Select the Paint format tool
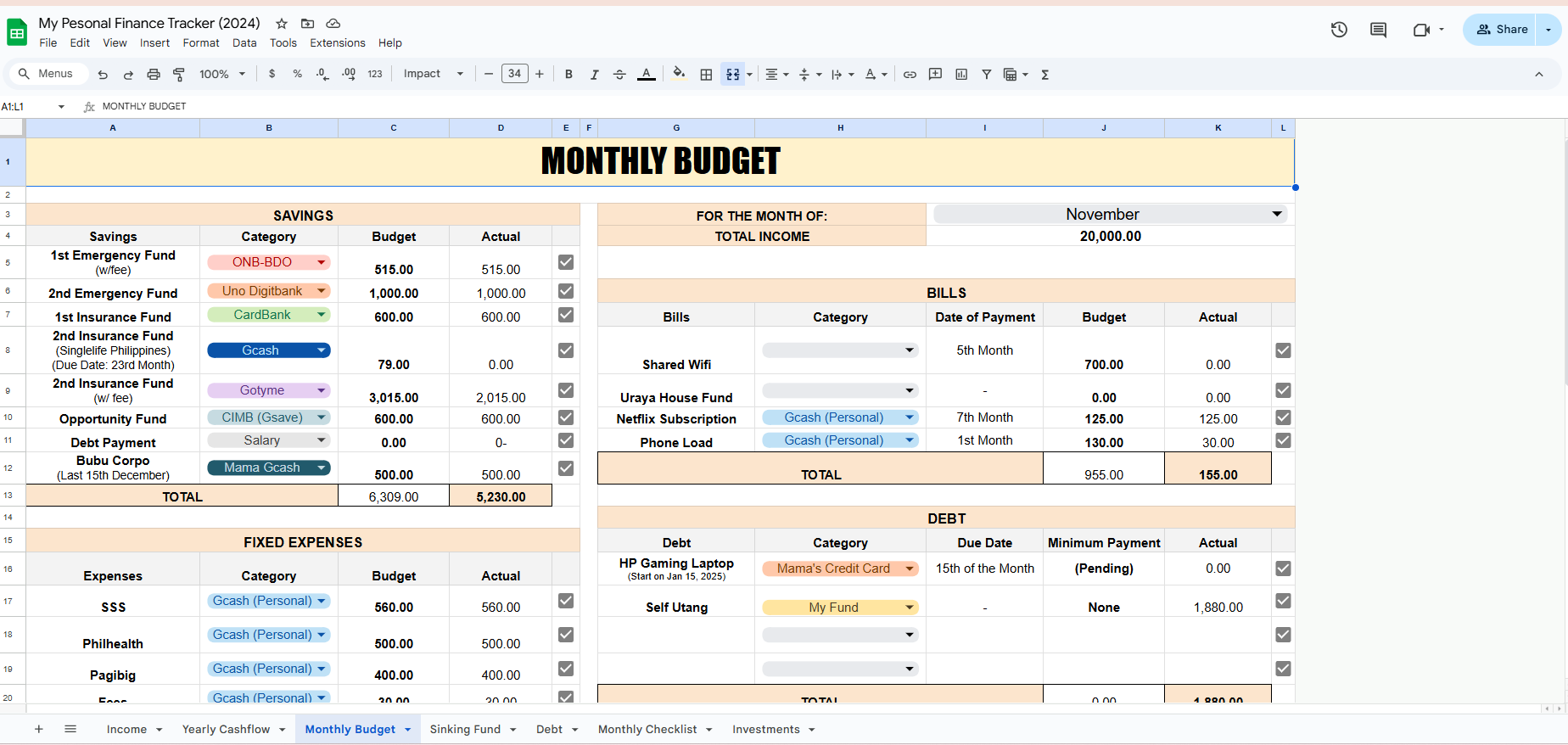The image size is (1568, 745). (x=179, y=75)
